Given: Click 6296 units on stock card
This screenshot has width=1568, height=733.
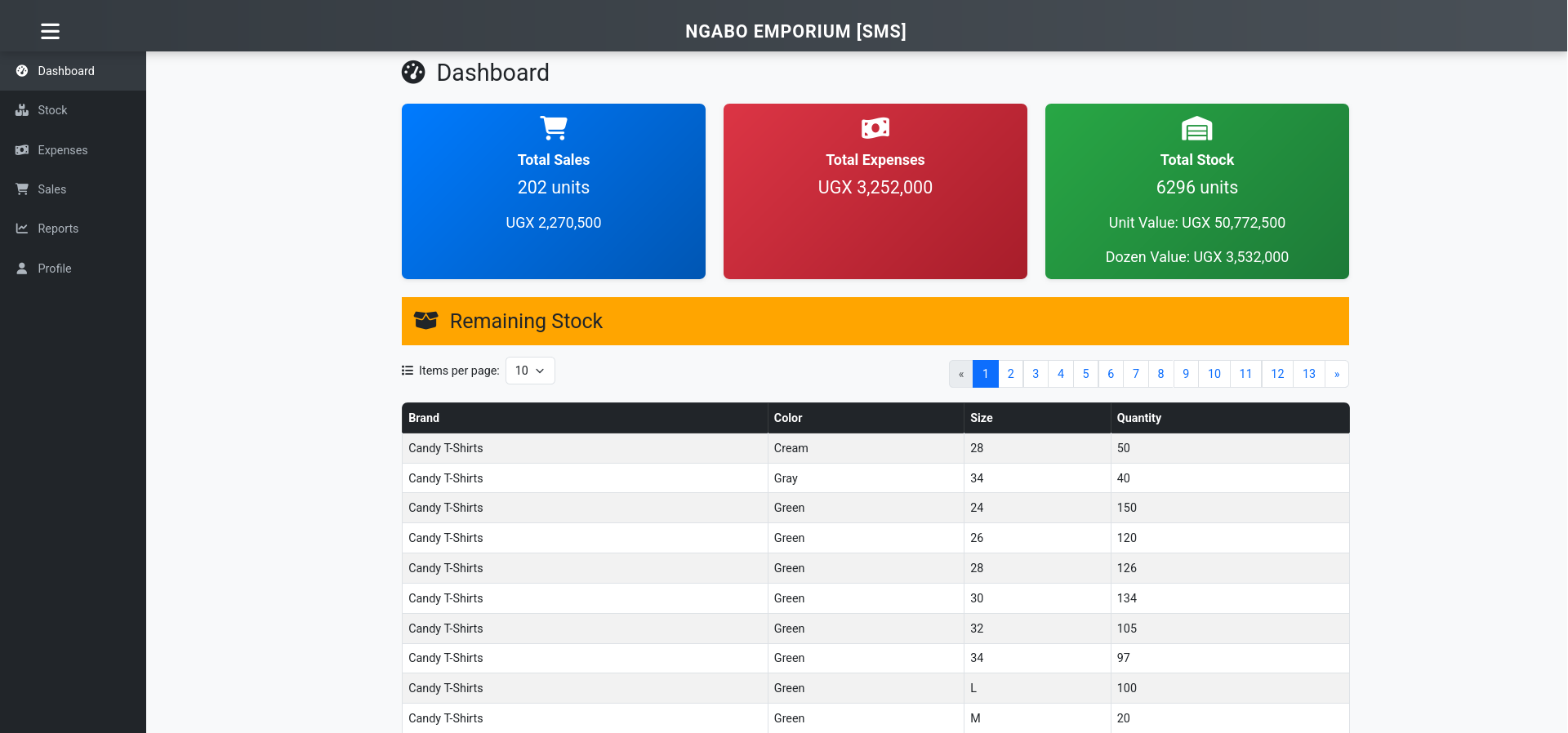Looking at the screenshot, I should point(1197,188).
